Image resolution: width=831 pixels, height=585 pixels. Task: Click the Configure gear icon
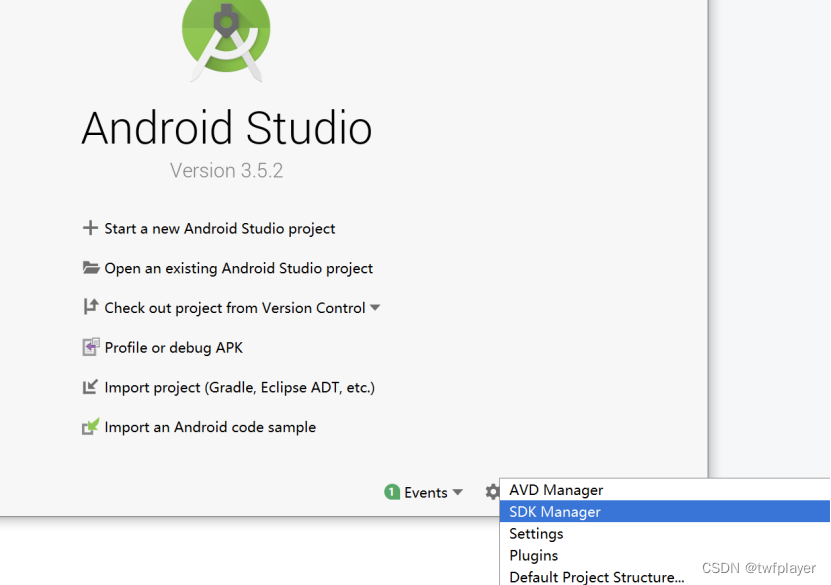492,492
